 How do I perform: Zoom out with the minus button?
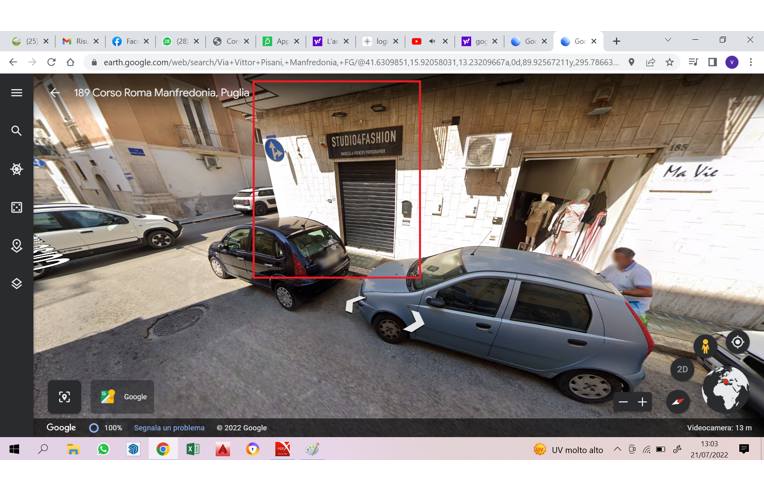click(623, 401)
